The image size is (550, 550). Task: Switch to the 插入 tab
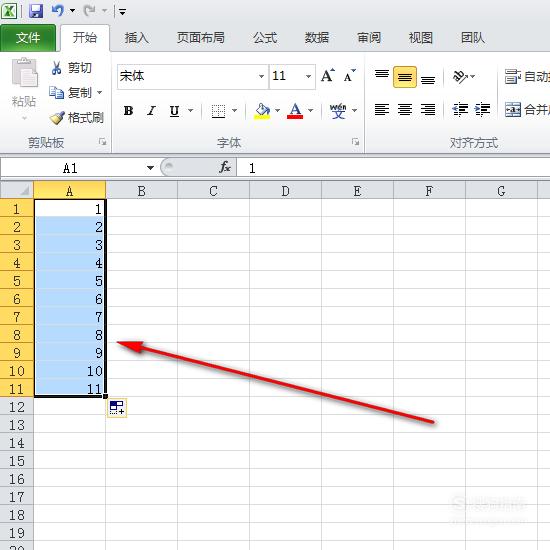click(136, 38)
